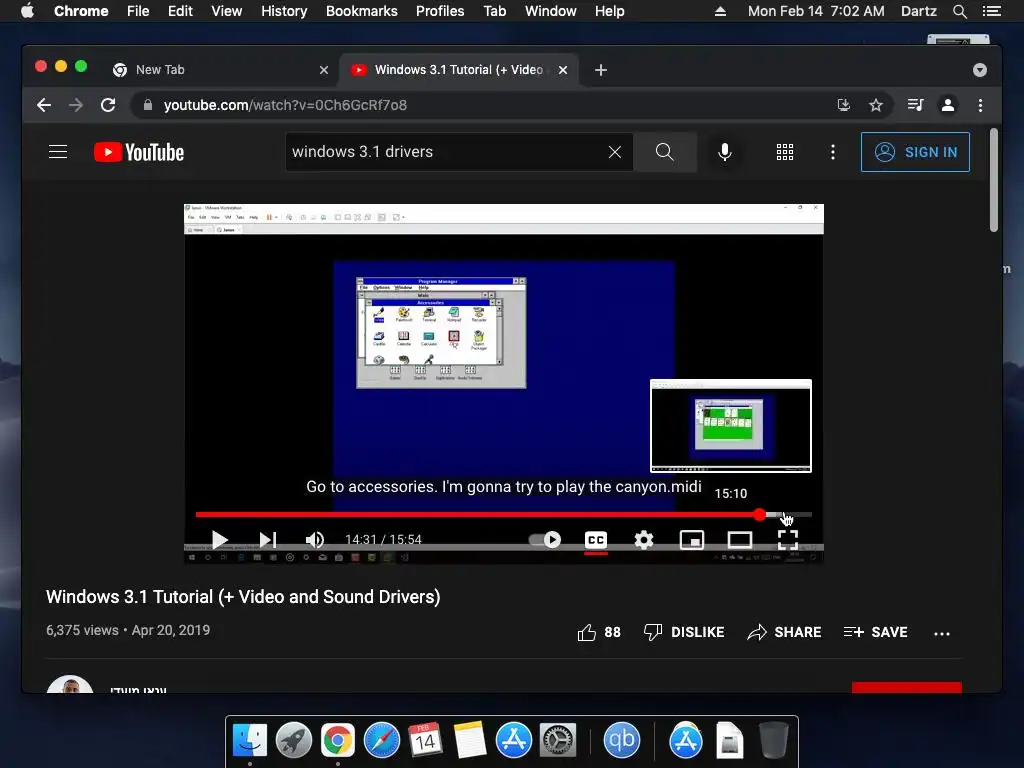This screenshot has height=768, width=1024.
Task: Open Spotlight search in menu bar
Action: coord(960,11)
